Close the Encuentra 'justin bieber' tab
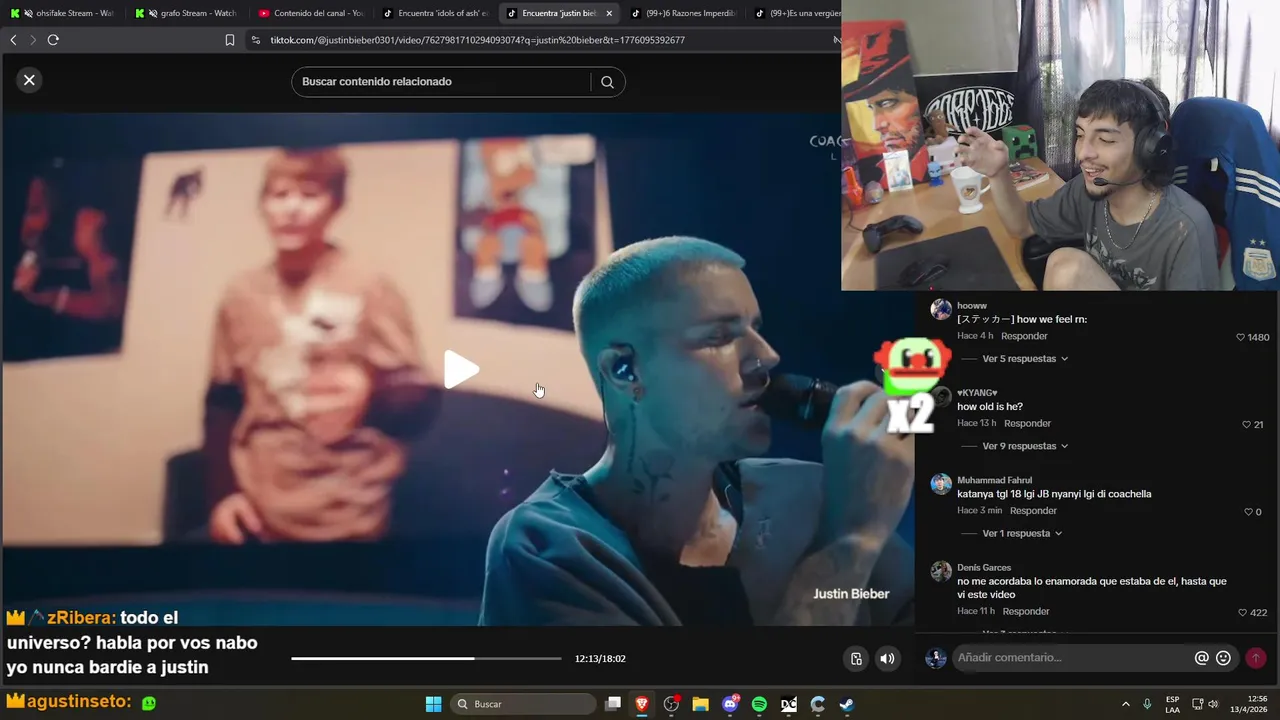The height and width of the screenshot is (720, 1280). tap(609, 13)
